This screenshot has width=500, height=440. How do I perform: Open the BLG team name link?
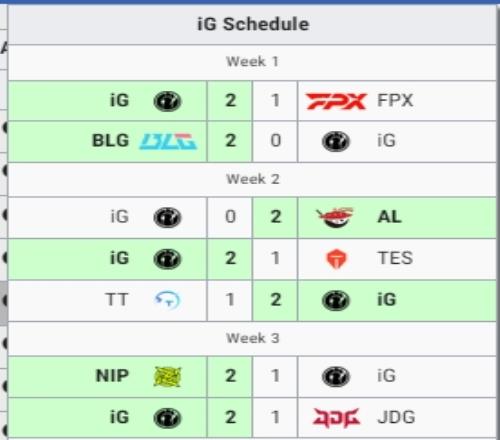click(110, 140)
